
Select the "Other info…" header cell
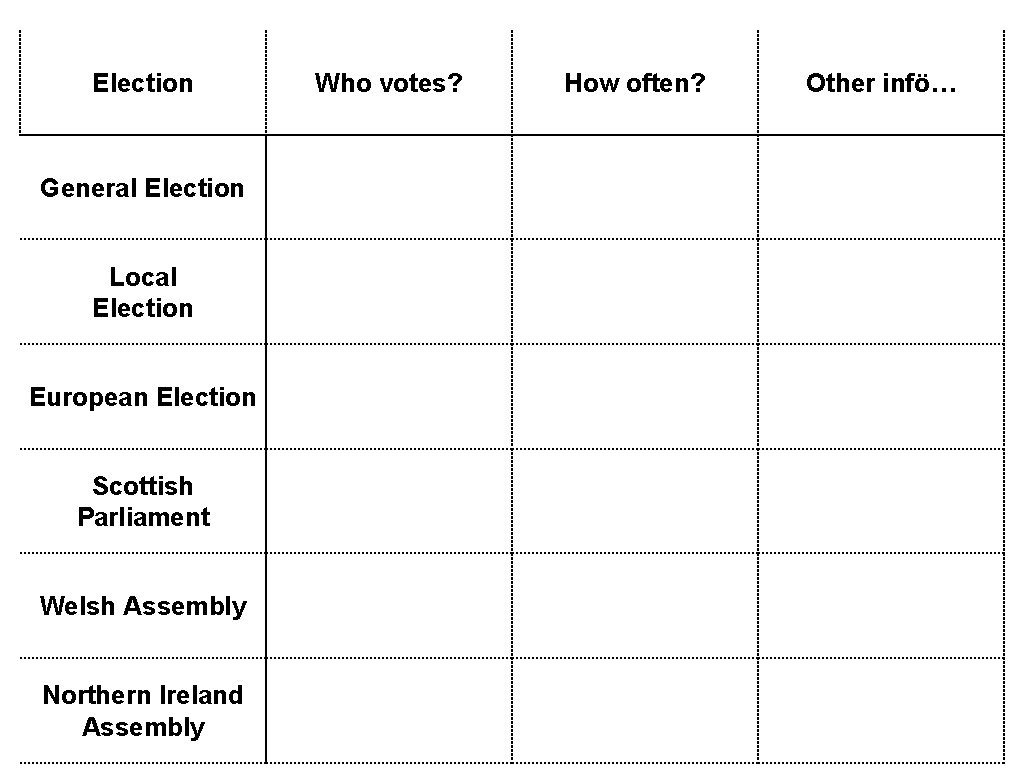click(881, 83)
